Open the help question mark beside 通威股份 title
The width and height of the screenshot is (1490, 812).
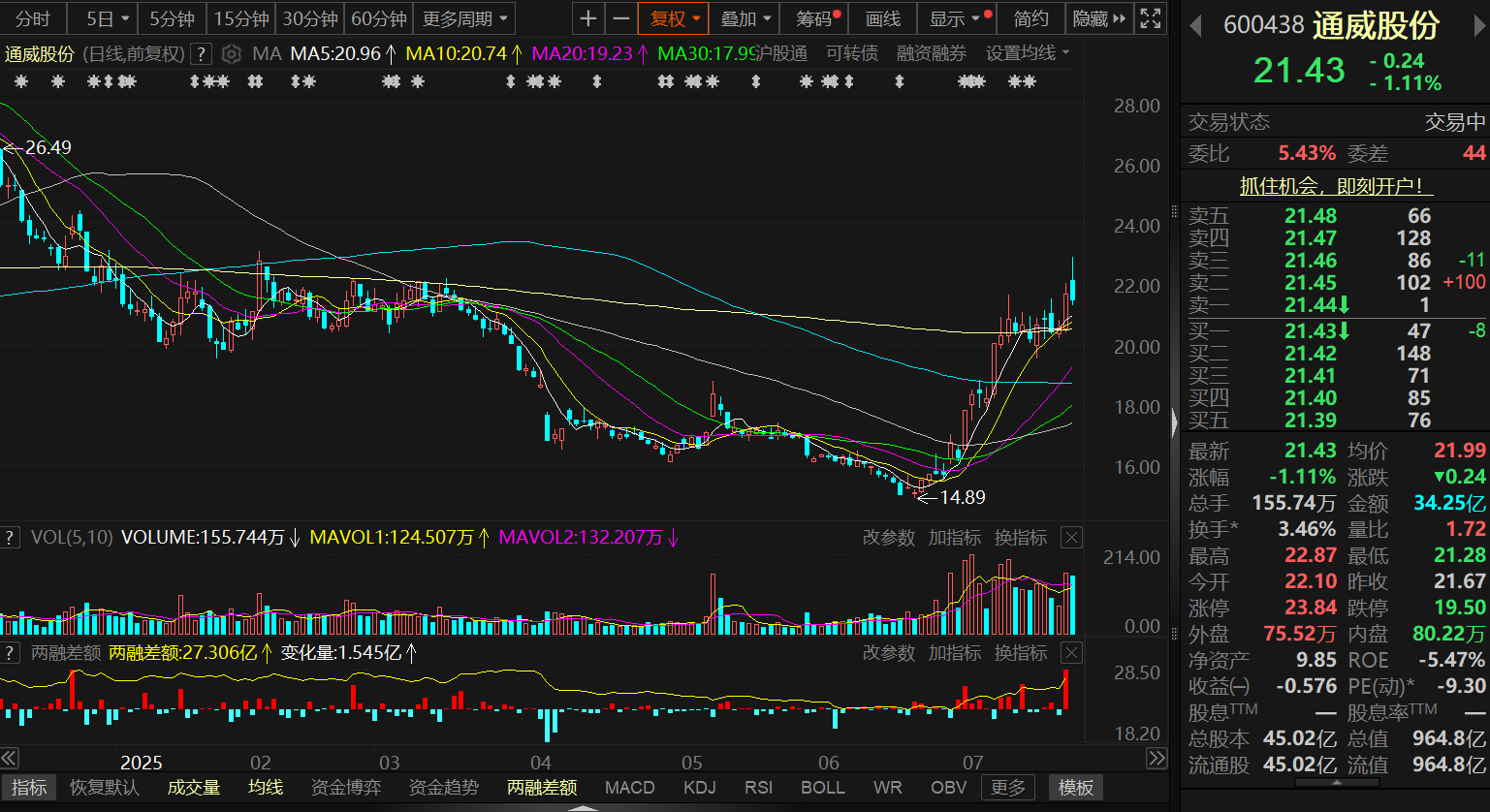pyautogui.click(x=201, y=53)
